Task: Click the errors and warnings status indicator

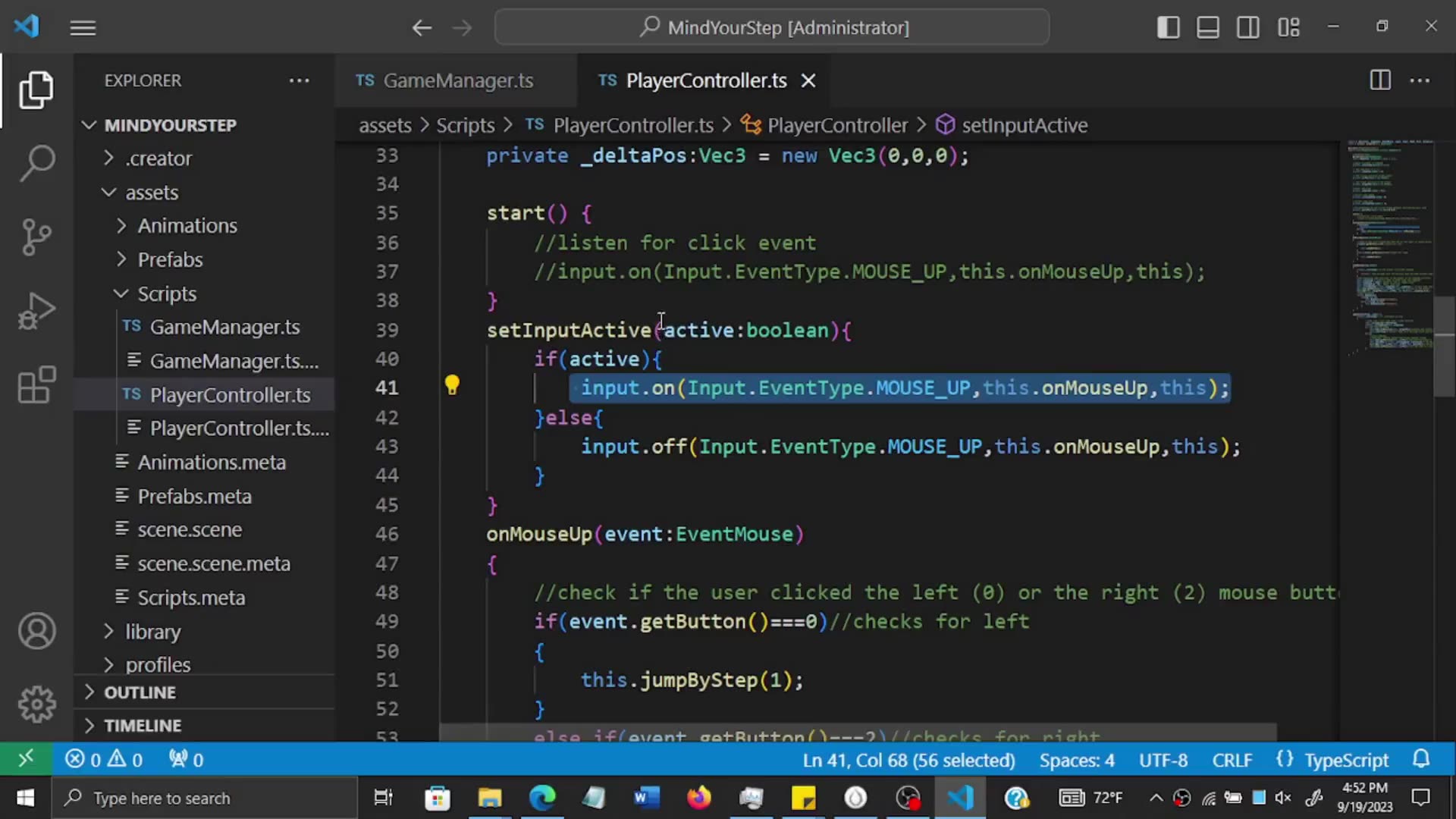Action: point(102,759)
